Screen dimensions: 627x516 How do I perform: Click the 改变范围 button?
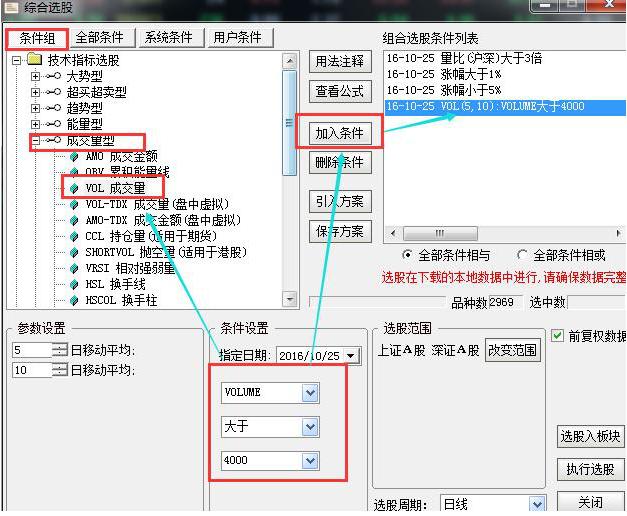(x=513, y=351)
